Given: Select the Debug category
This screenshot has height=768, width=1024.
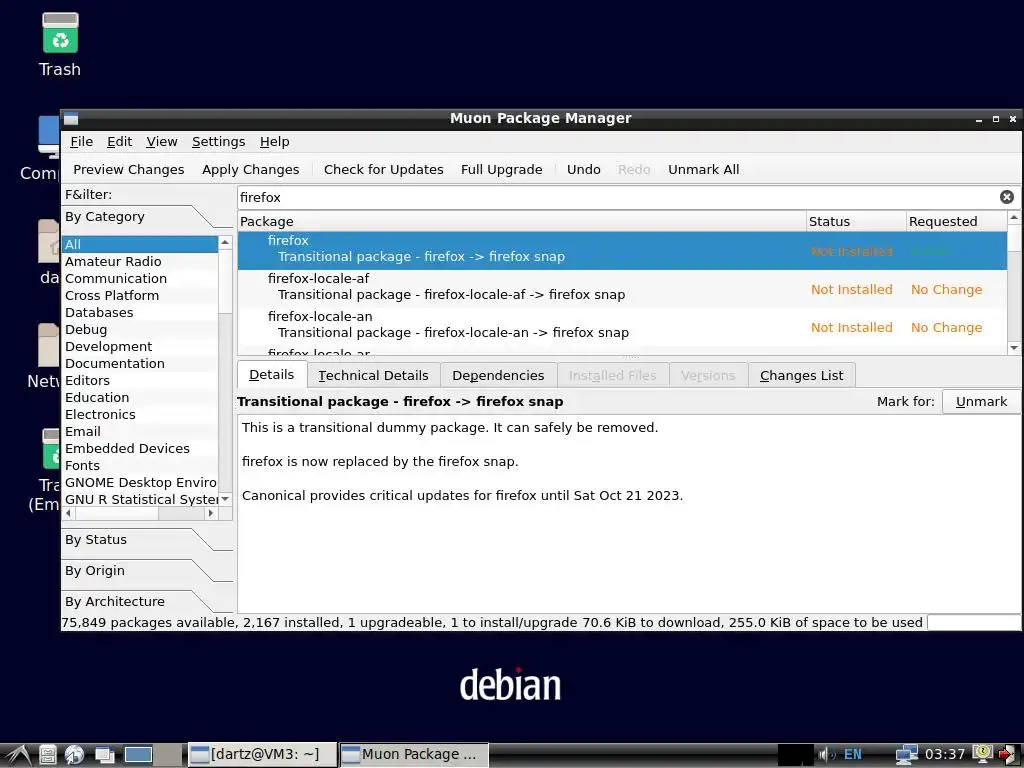Looking at the screenshot, I should click(140, 329).
